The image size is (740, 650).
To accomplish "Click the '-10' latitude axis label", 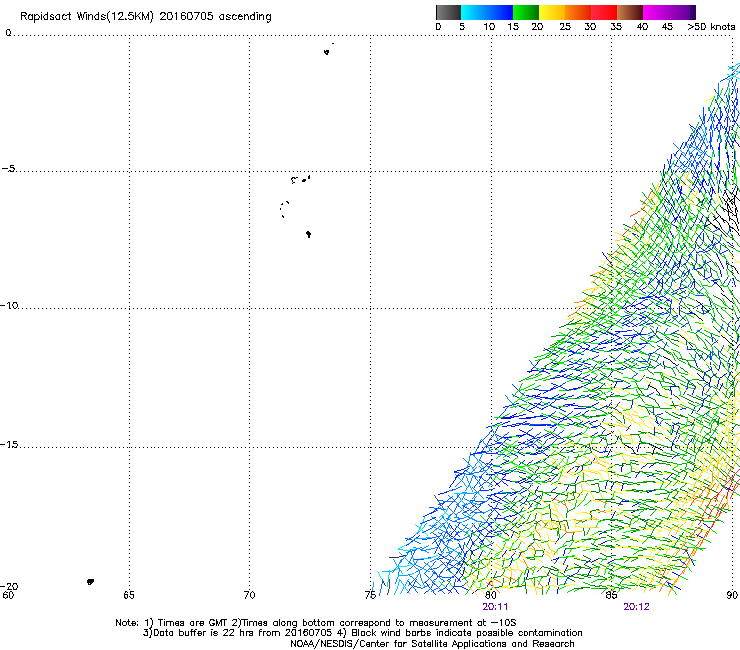I will click(9, 305).
